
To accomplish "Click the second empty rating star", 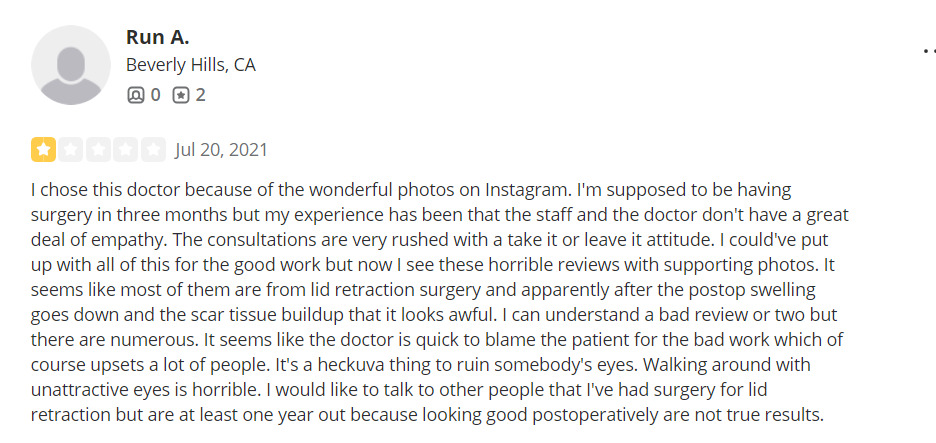I will click(x=70, y=149).
